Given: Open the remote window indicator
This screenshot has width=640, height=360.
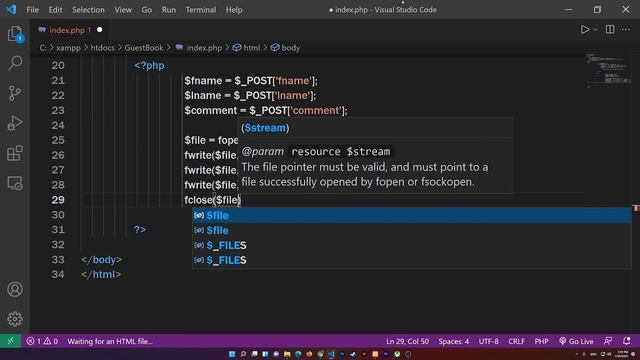Looking at the screenshot, I should coord(11,341).
